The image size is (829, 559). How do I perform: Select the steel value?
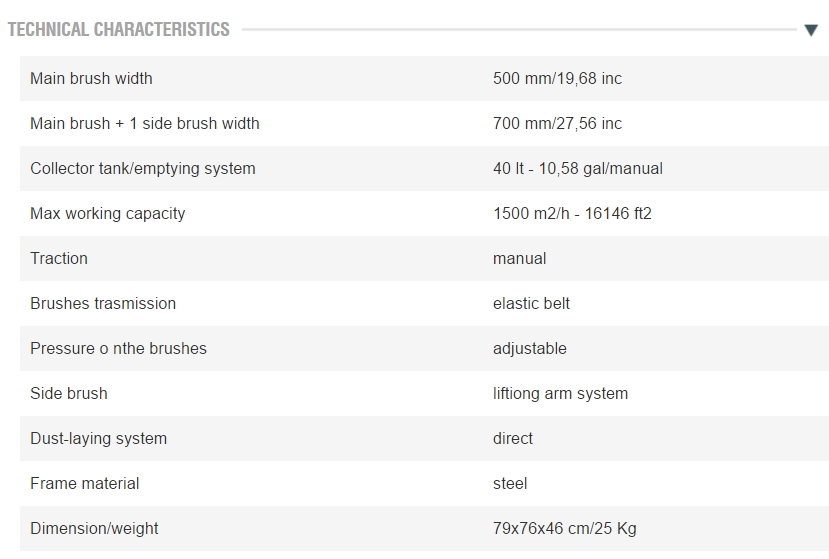click(x=510, y=484)
